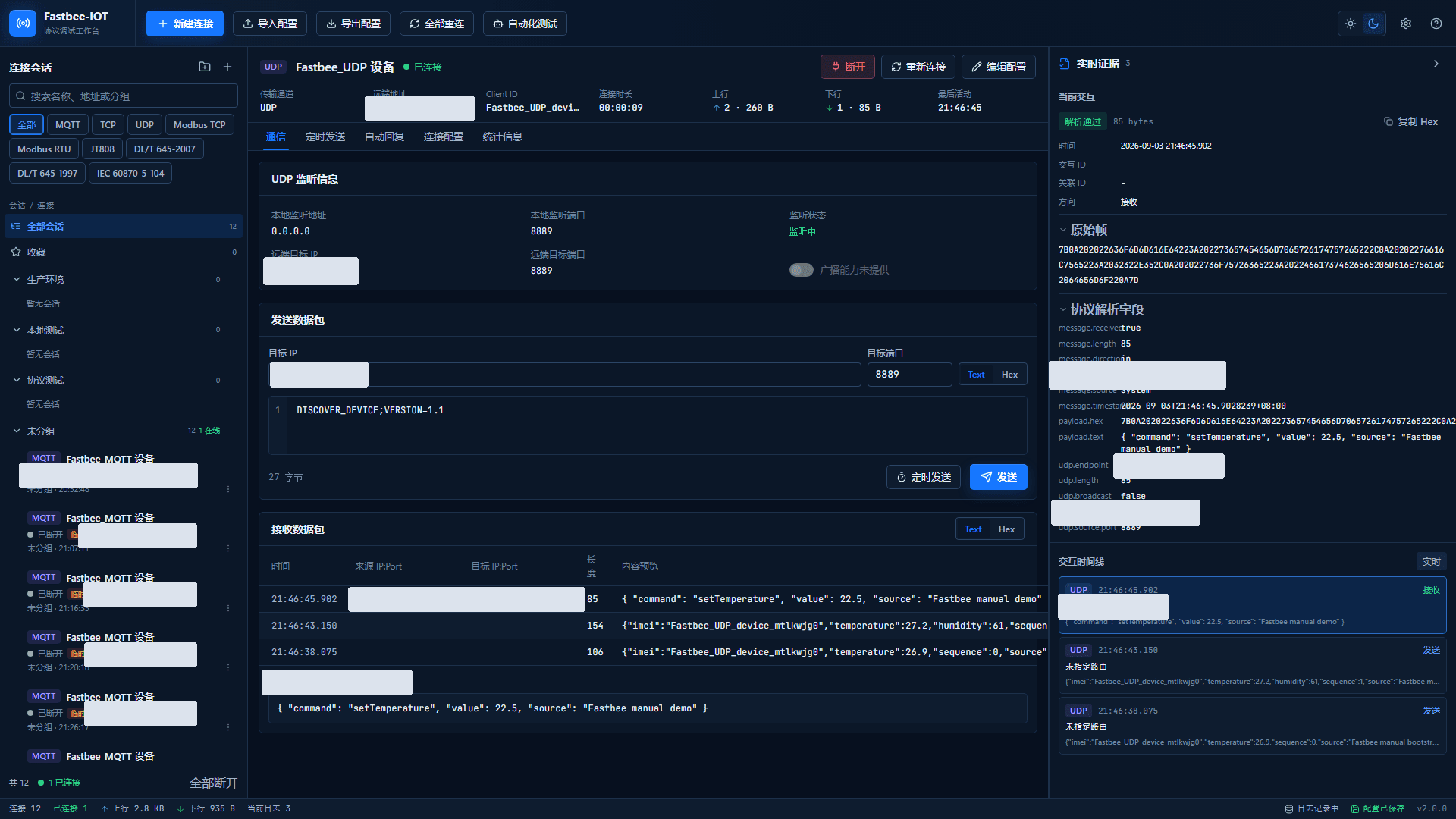Collapse 生产环境 group
The height and width of the screenshot is (819, 1456).
[17, 279]
